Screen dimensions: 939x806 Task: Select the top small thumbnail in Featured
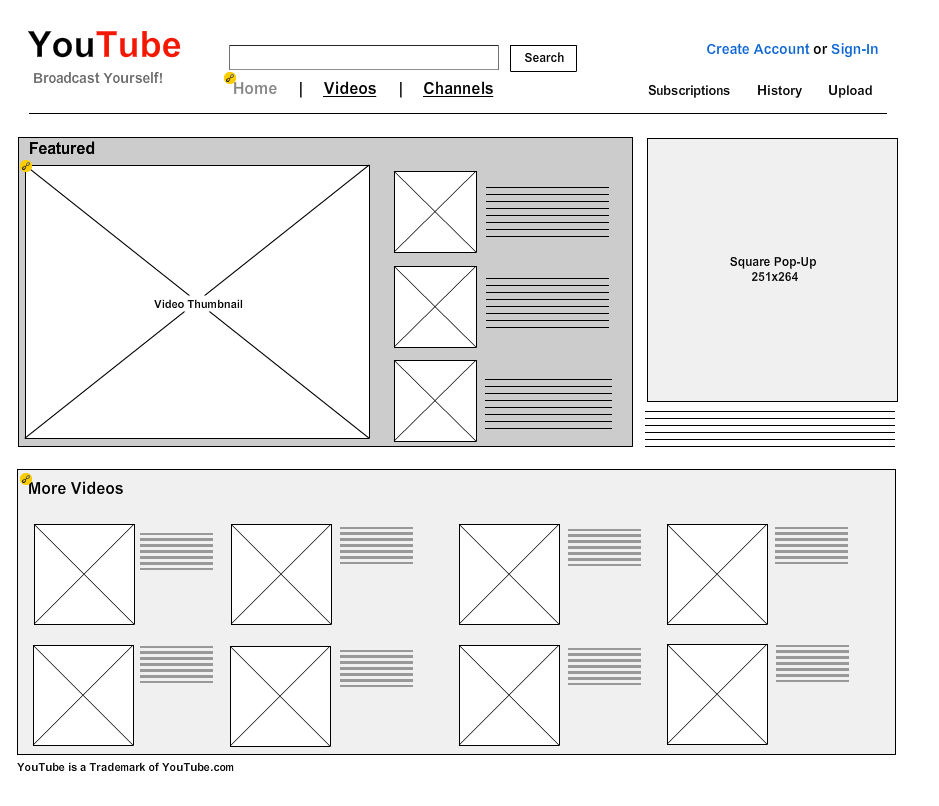435,212
